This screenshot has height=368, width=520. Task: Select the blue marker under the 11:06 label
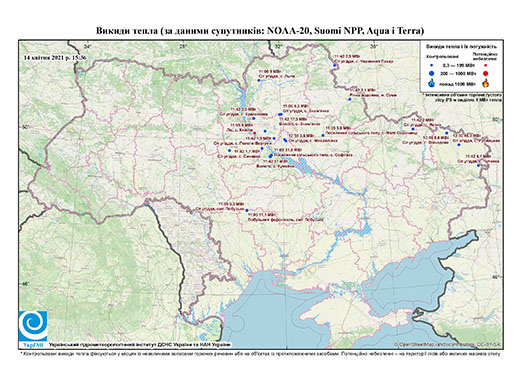coord(259,80)
